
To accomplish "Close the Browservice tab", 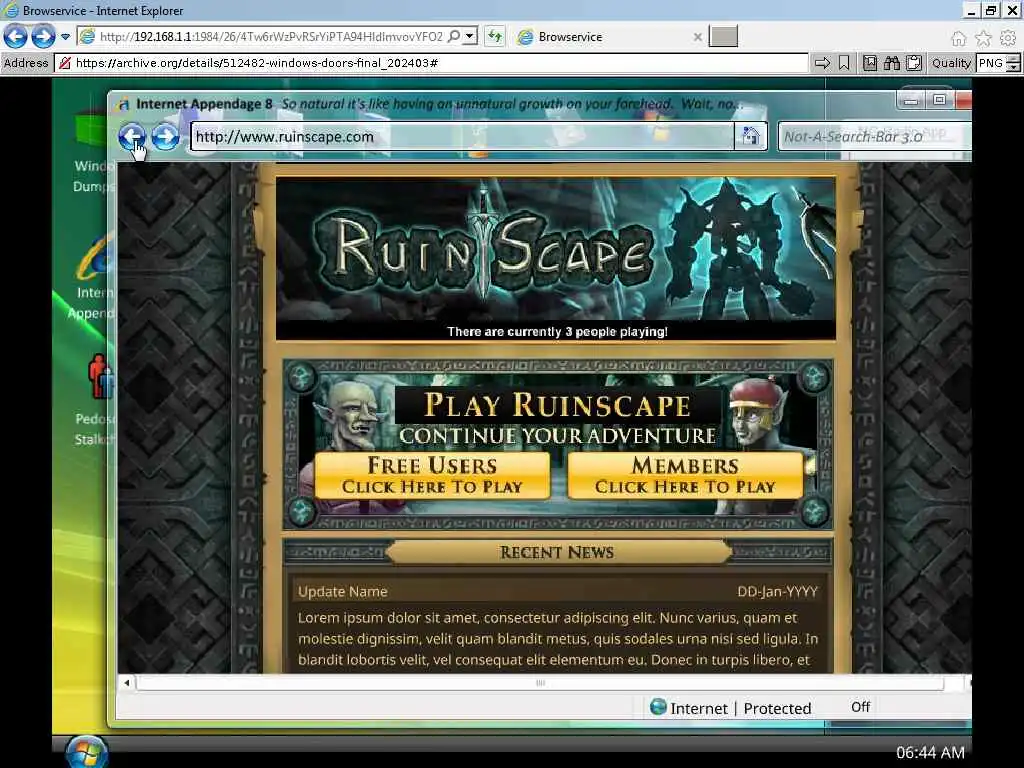I will click(697, 37).
